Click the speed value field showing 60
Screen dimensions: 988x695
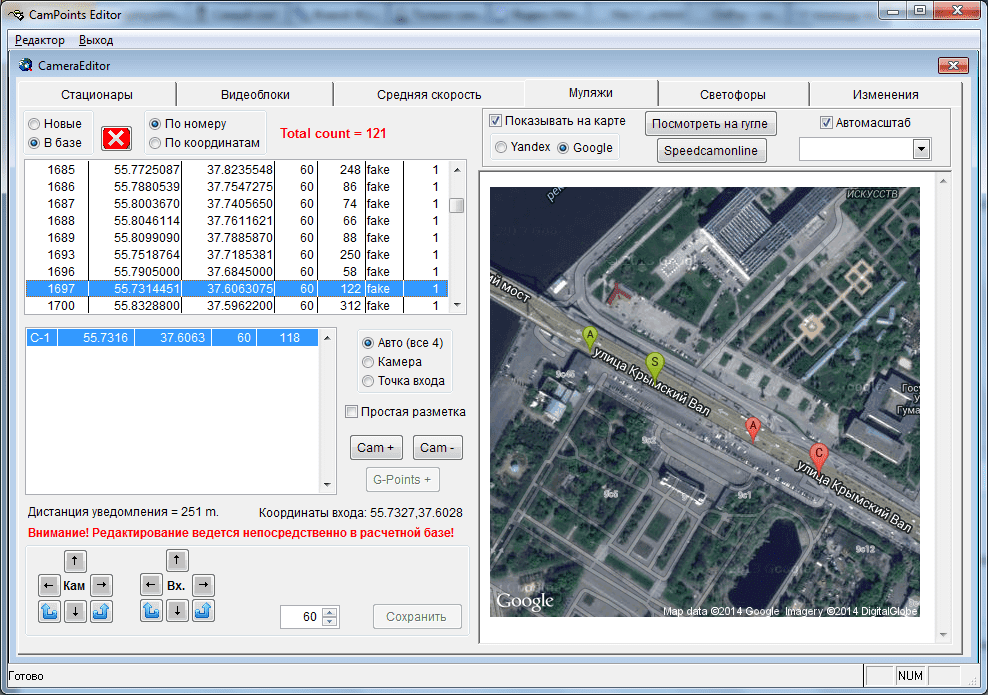coord(301,617)
